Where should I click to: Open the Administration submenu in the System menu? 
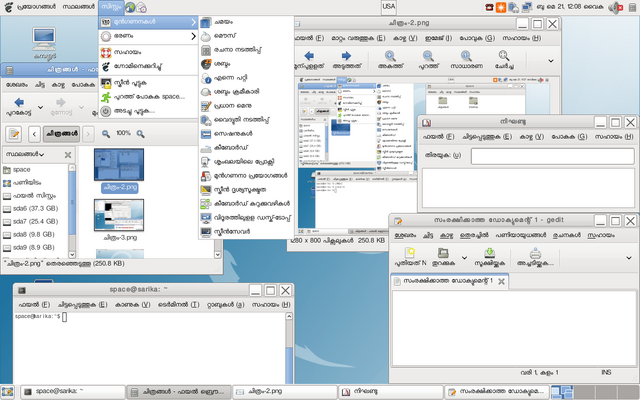(148, 36)
